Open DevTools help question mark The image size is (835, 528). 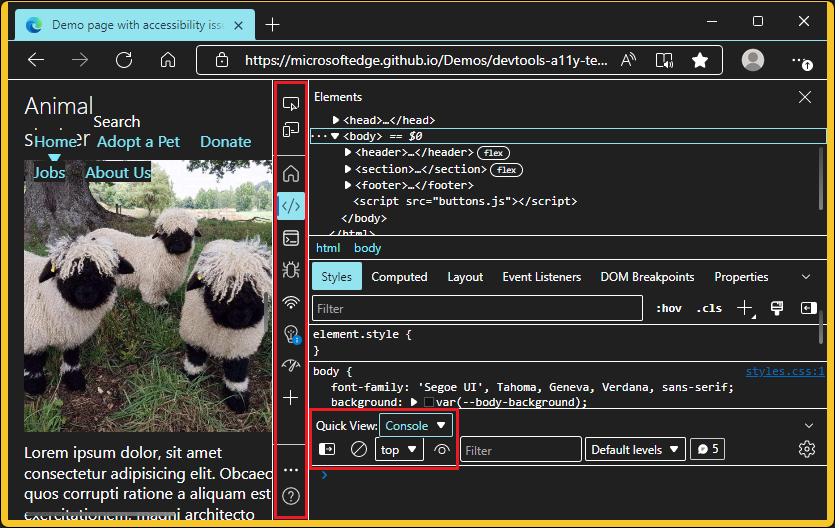291,496
